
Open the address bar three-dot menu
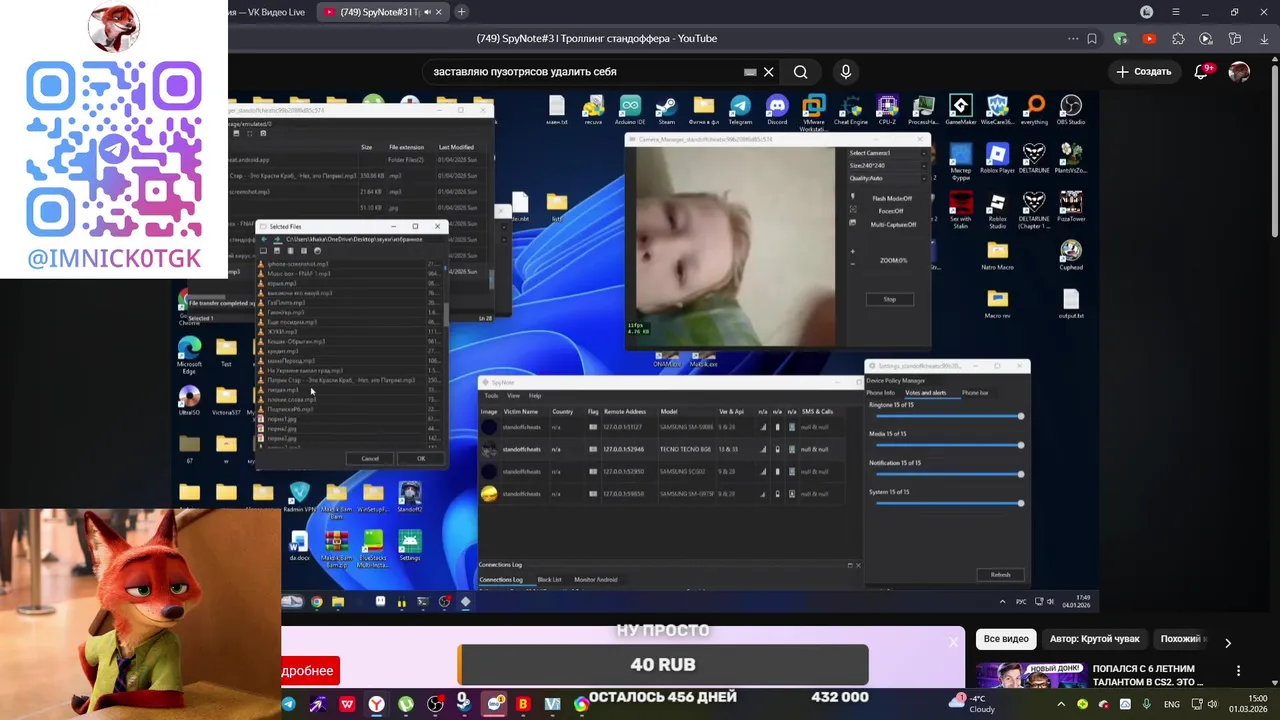tap(1073, 39)
